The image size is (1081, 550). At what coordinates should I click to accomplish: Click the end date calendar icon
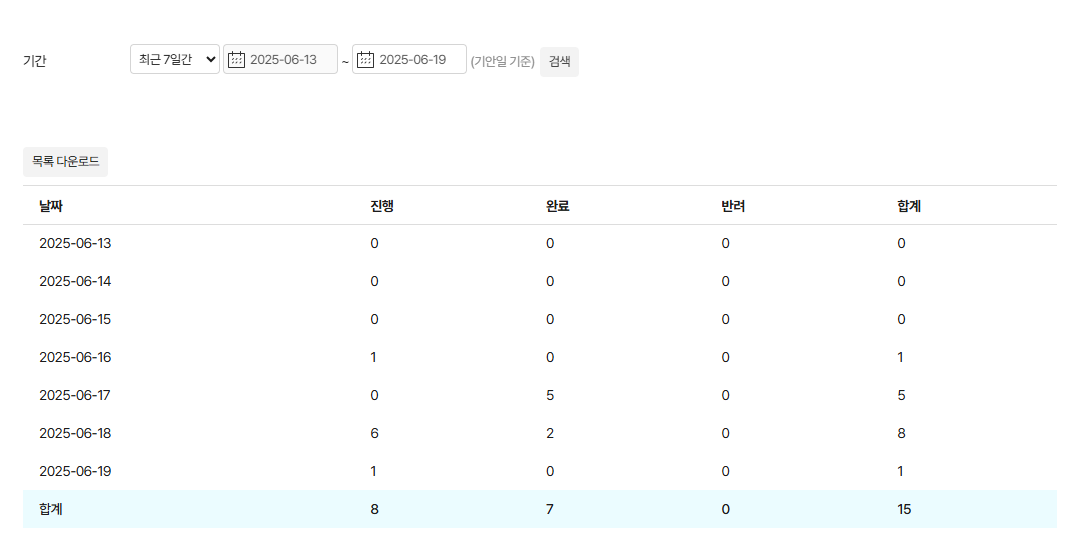tap(366, 60)
